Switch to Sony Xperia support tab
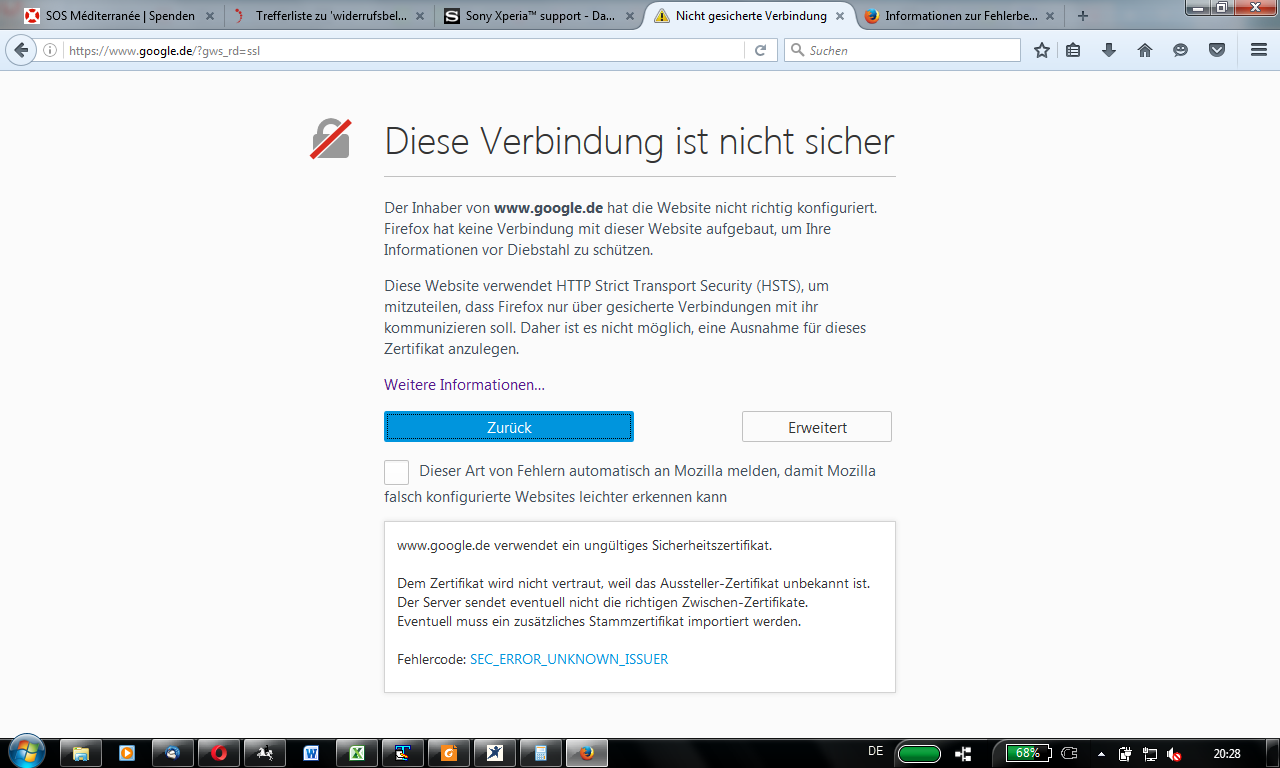 (x=539, y=16)
